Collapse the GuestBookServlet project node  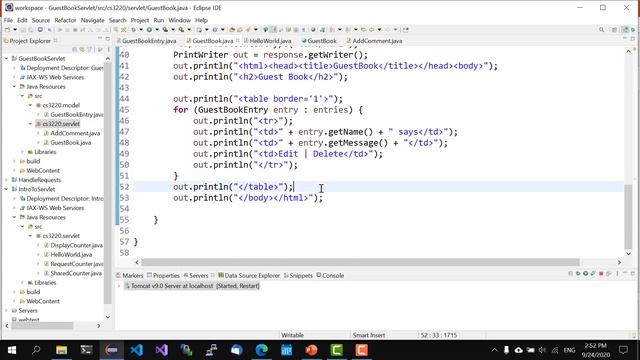click(x=7, y=59)
